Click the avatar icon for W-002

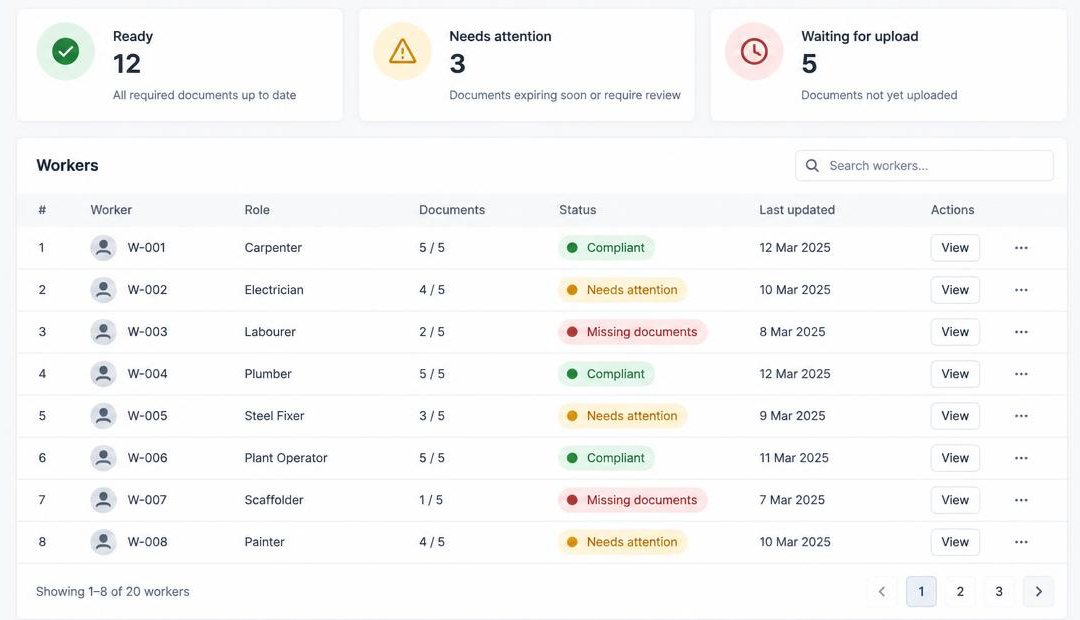(103, 290)
